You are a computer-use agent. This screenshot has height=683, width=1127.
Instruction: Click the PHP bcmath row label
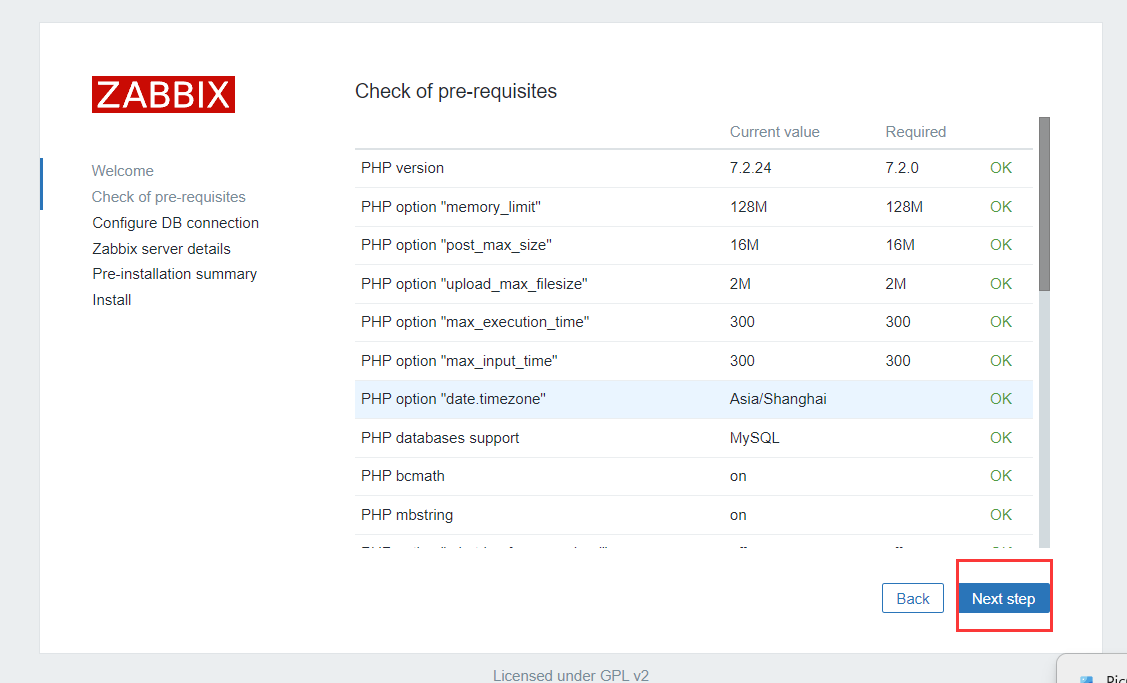pyautogui.click(x=402, y=476)
